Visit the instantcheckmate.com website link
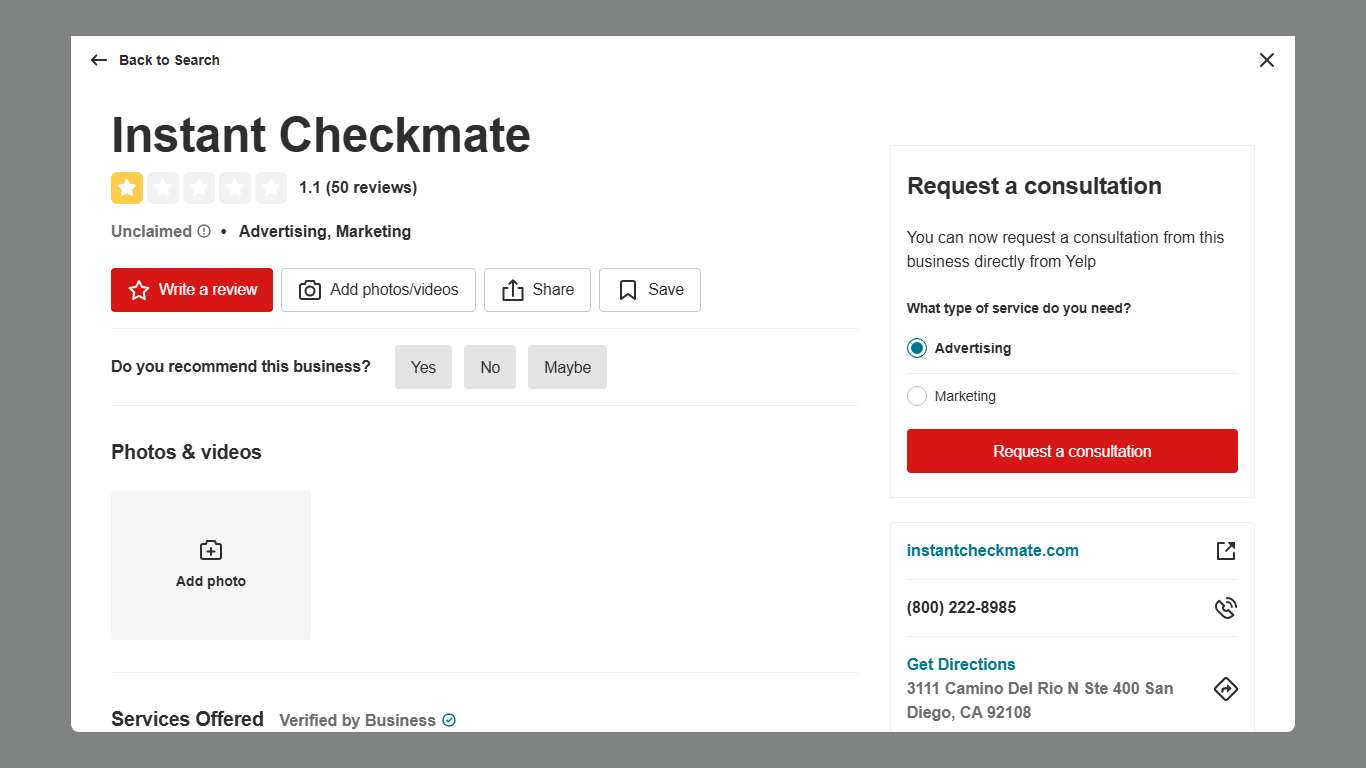This screenshot has width=1366, height=768. point(992,550)
